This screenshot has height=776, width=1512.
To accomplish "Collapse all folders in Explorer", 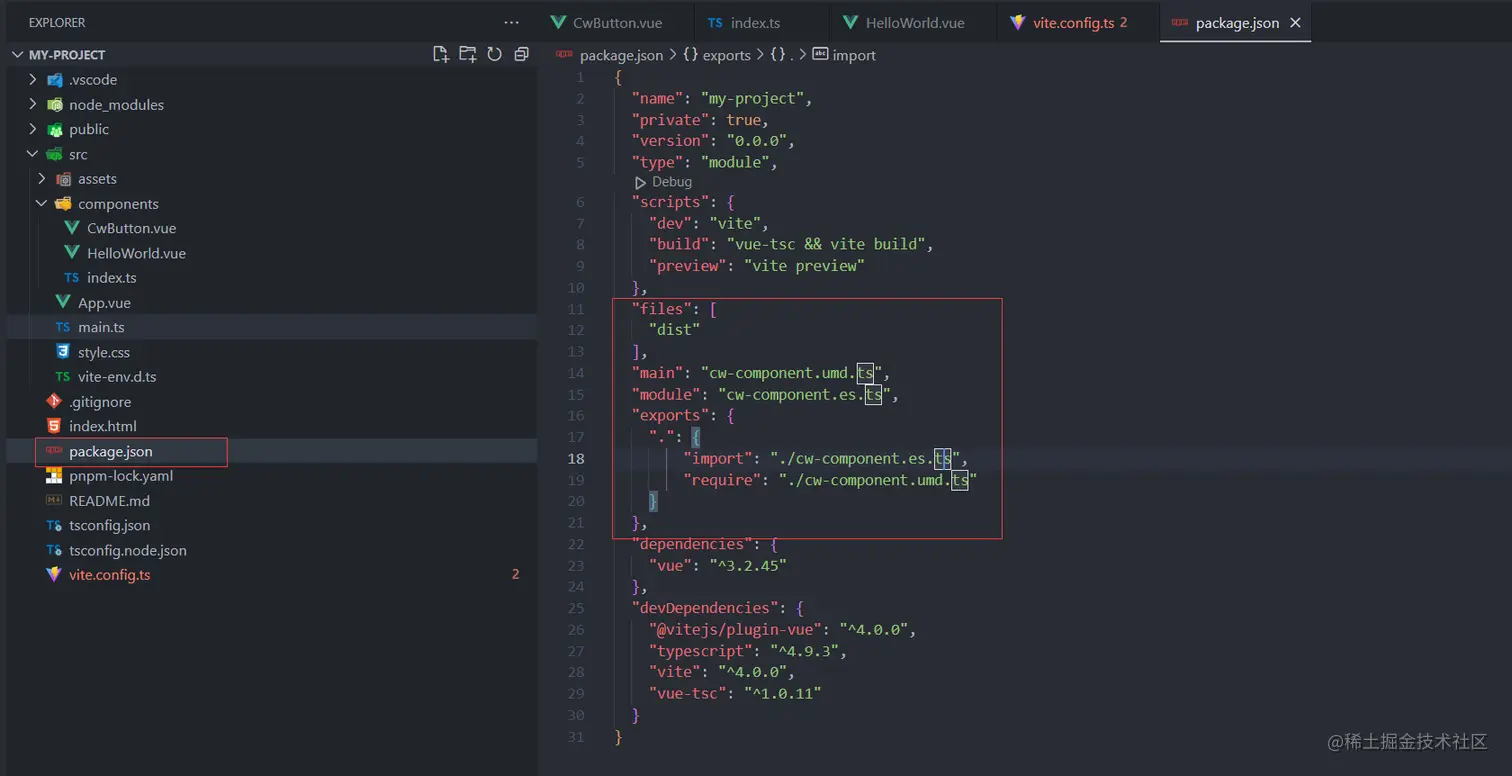I will tap(521, 54).
